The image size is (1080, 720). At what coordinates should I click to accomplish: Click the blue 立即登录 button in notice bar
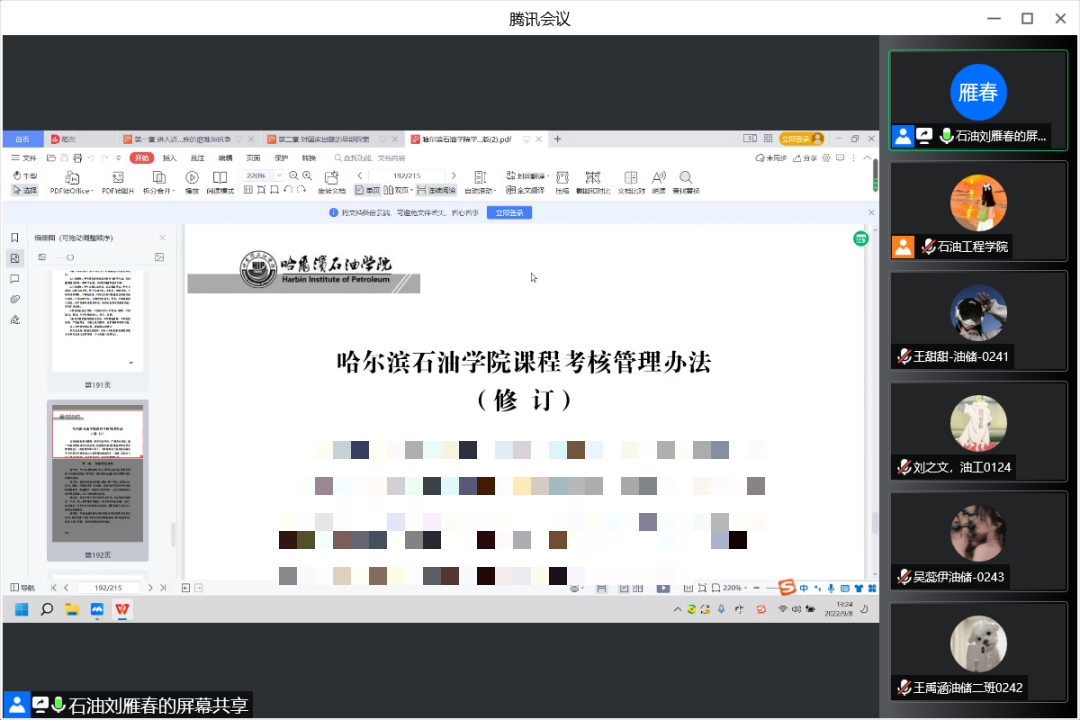(x=509, y=213)
